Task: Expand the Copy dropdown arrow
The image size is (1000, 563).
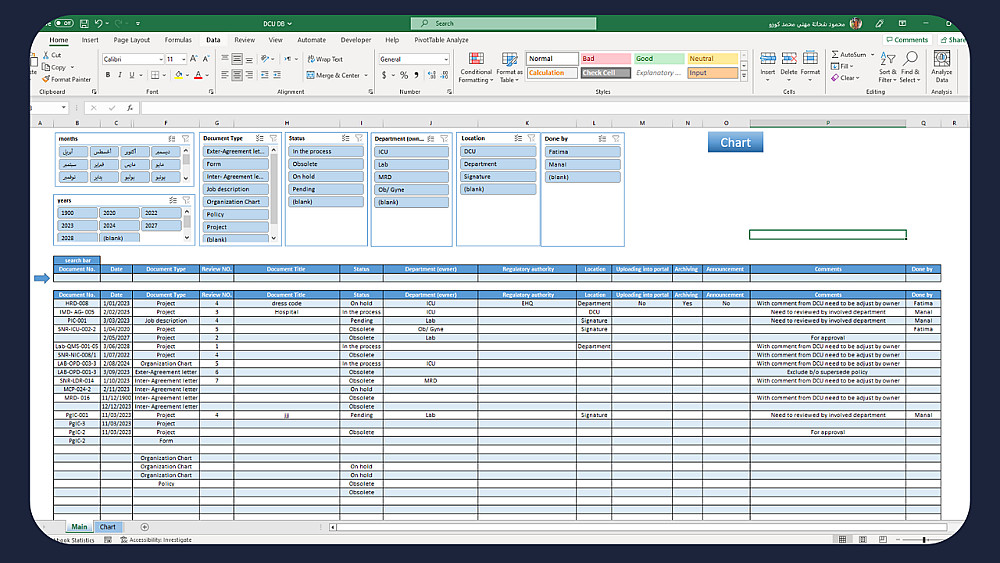Action: [72, 68]
